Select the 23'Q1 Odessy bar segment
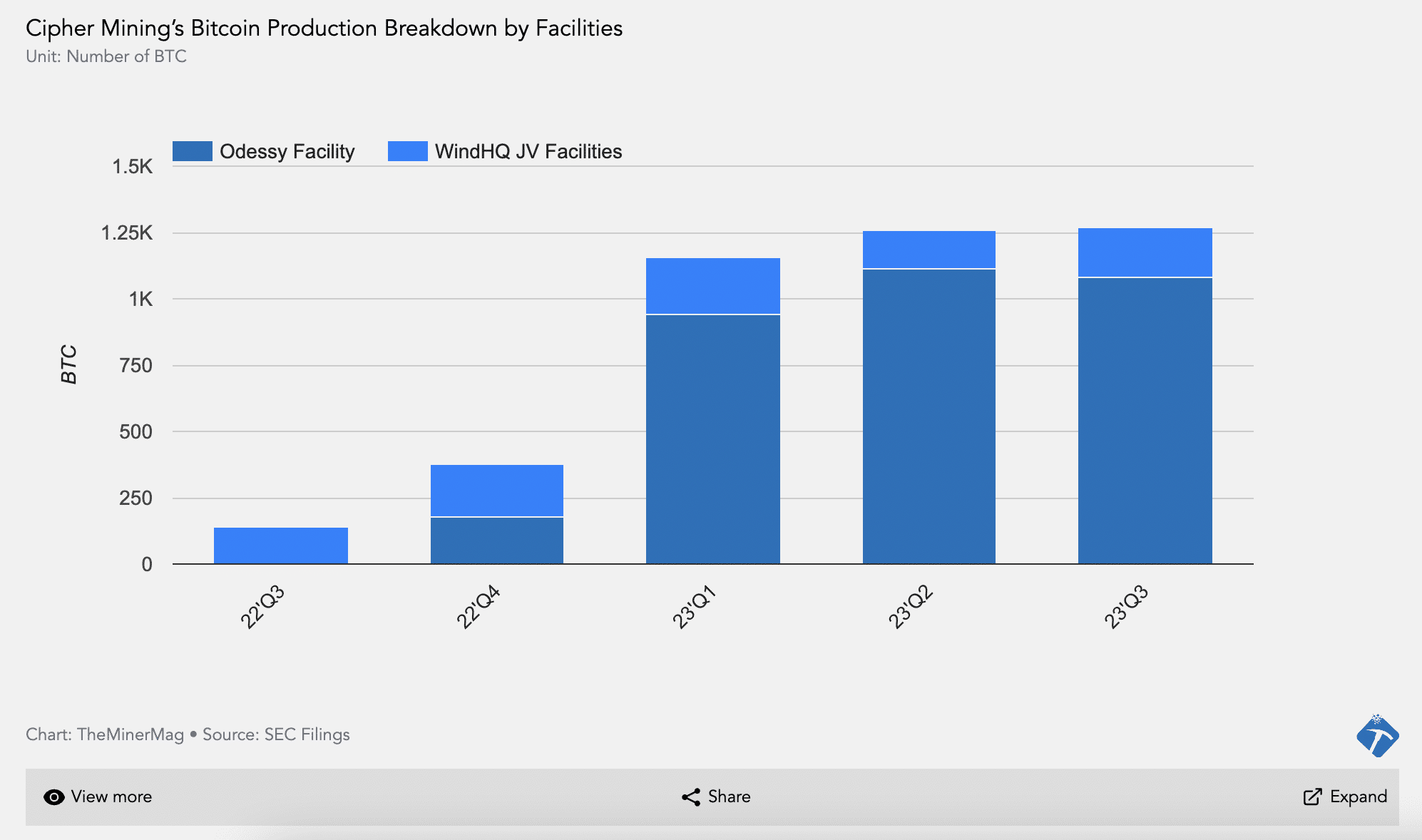 [x=713, y=439]
